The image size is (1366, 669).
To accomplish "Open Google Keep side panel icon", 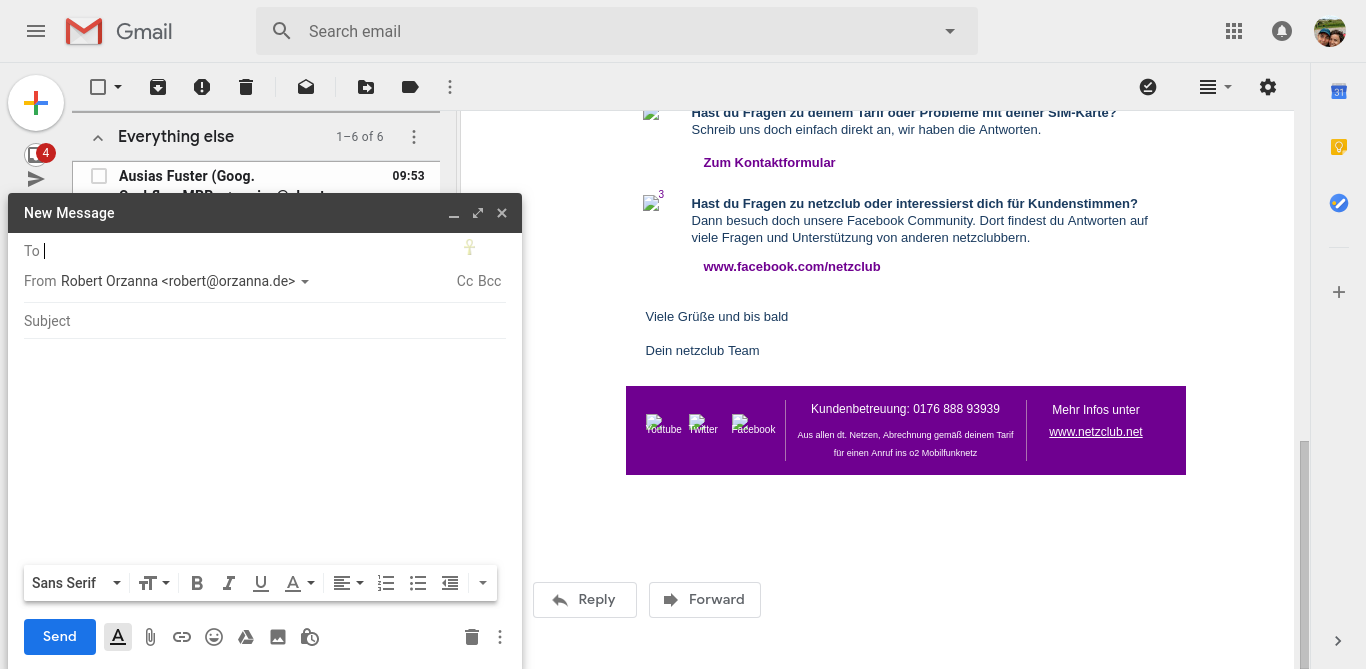I will 1339,147.
